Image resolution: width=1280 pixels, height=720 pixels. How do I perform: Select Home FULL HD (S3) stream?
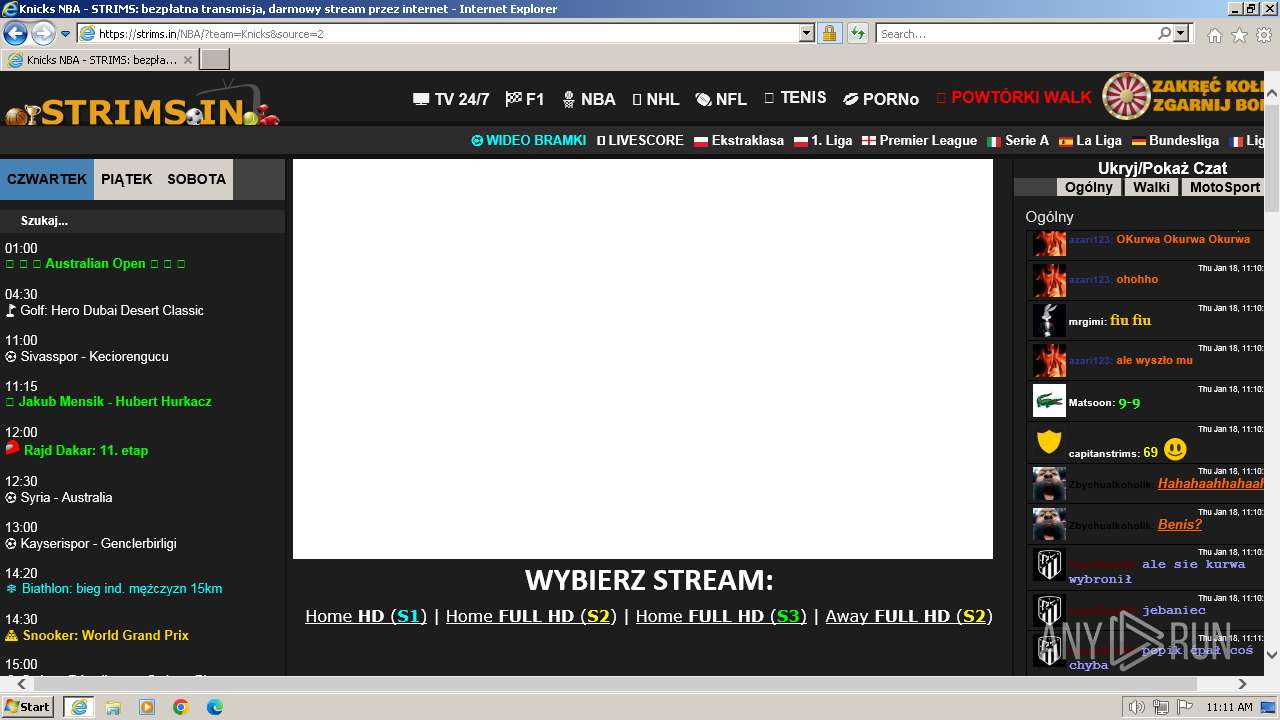click(x=721, y=616)
